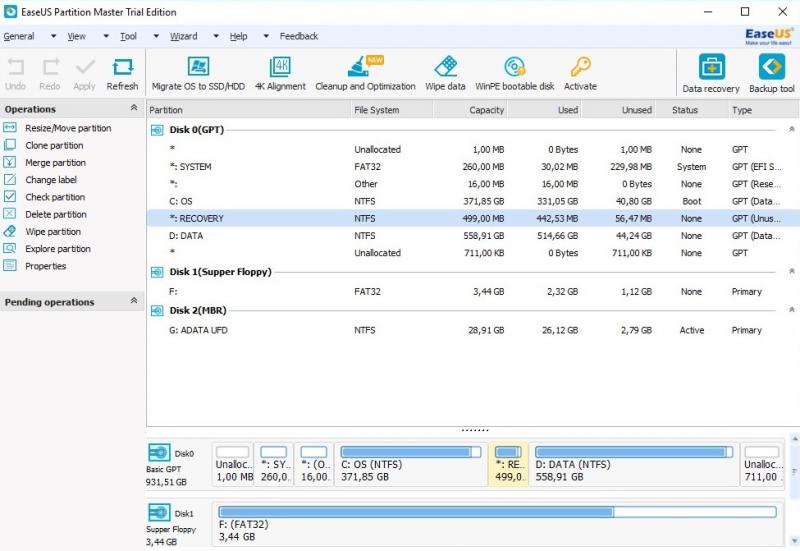Viewport: 800px width, 551px height.
Task: Click the disk map scrollbar down arrow
Action: pos(794,541)
